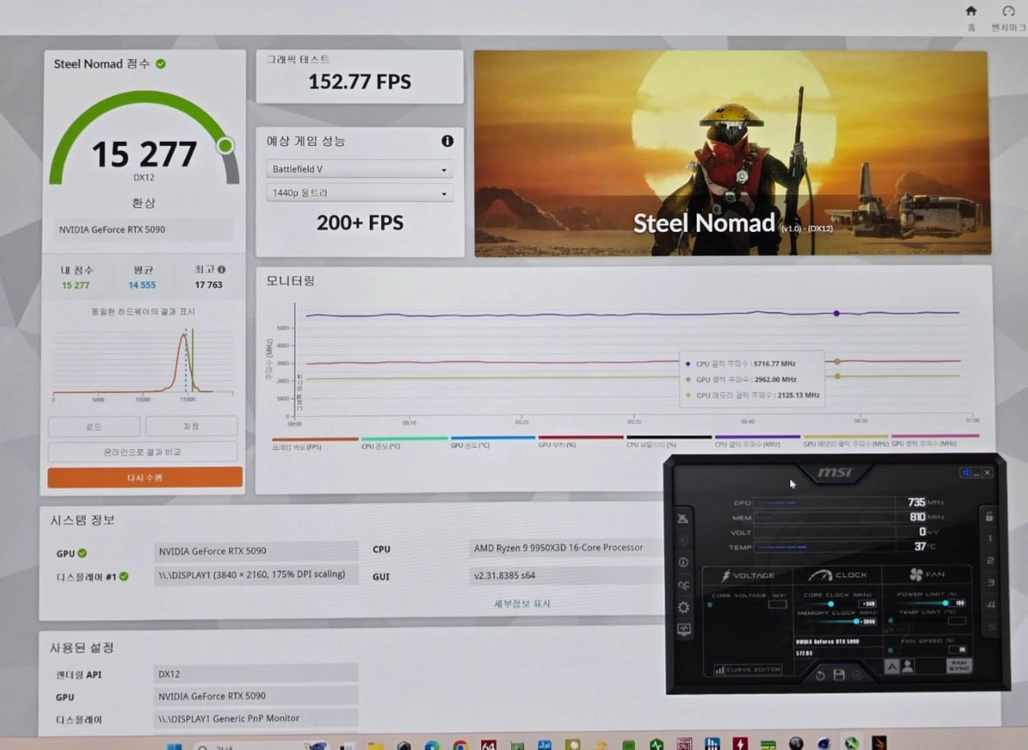Go to 홈 in 3DMark top navigation
This screenshot has width=1028, height=750.
(971, 18)
